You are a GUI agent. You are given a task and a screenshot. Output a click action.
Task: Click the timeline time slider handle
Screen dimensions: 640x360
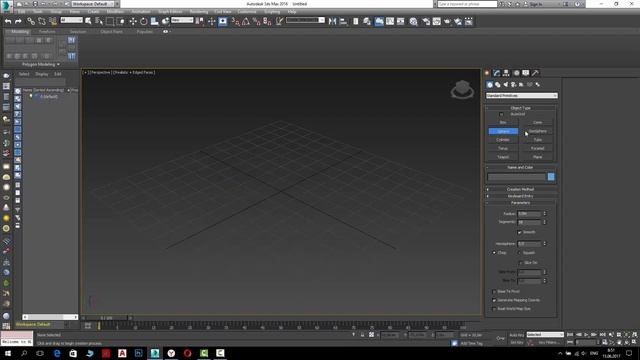(107, 318)
